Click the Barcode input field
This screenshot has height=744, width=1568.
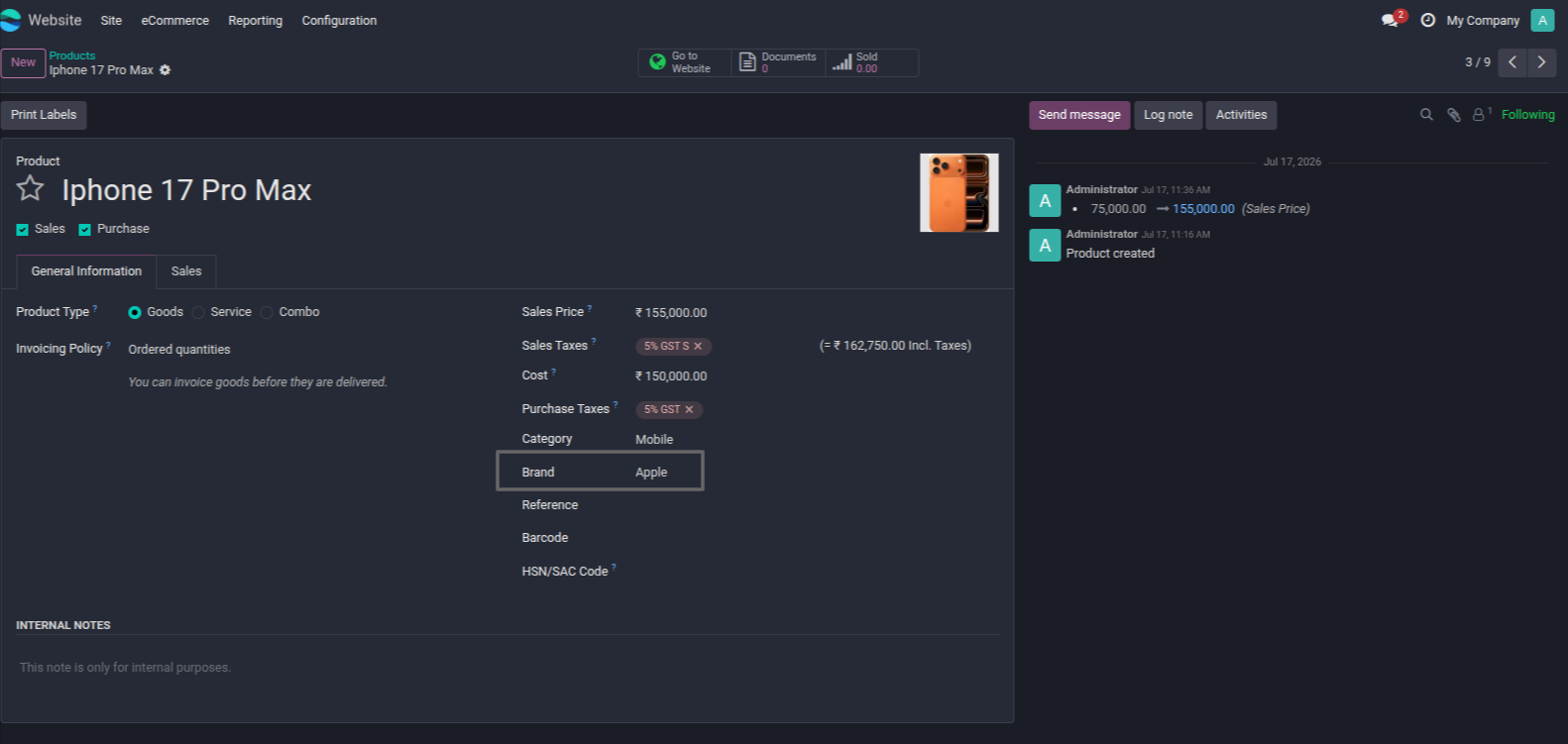coord(816,538)
